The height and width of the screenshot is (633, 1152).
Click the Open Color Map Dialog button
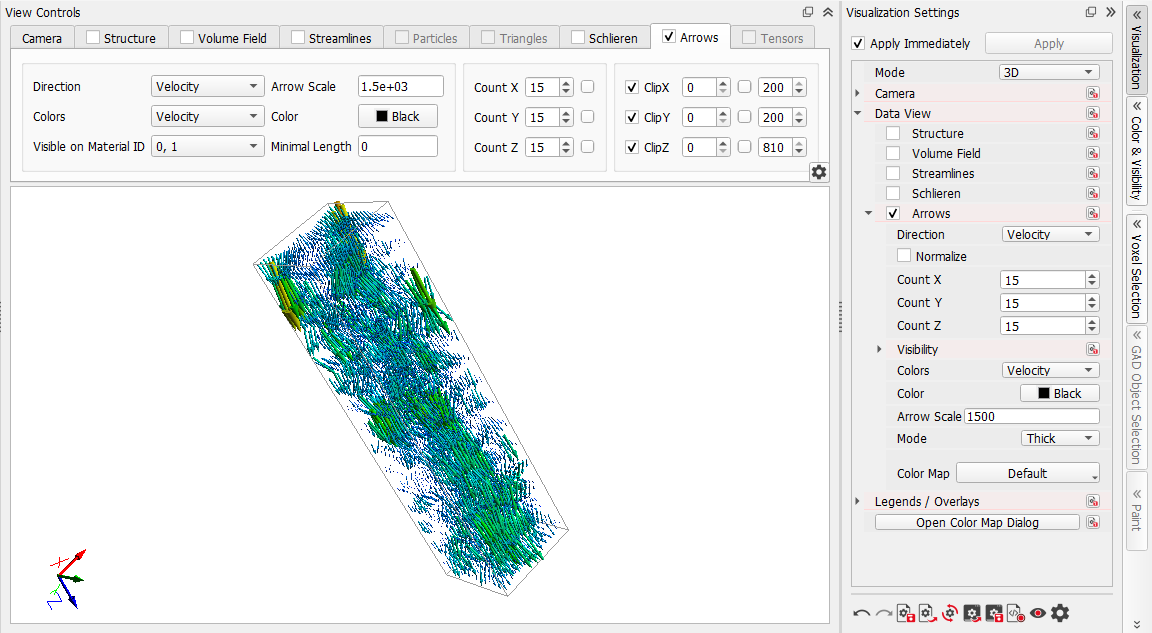977,522
